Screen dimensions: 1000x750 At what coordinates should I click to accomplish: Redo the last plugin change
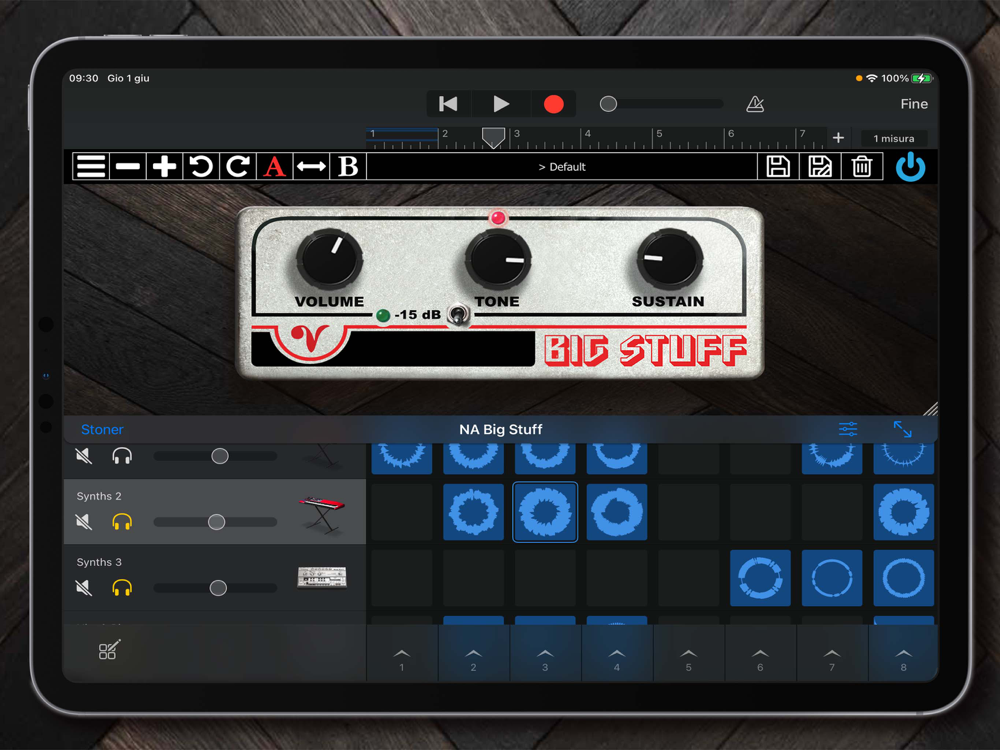[x=238, y=166]
